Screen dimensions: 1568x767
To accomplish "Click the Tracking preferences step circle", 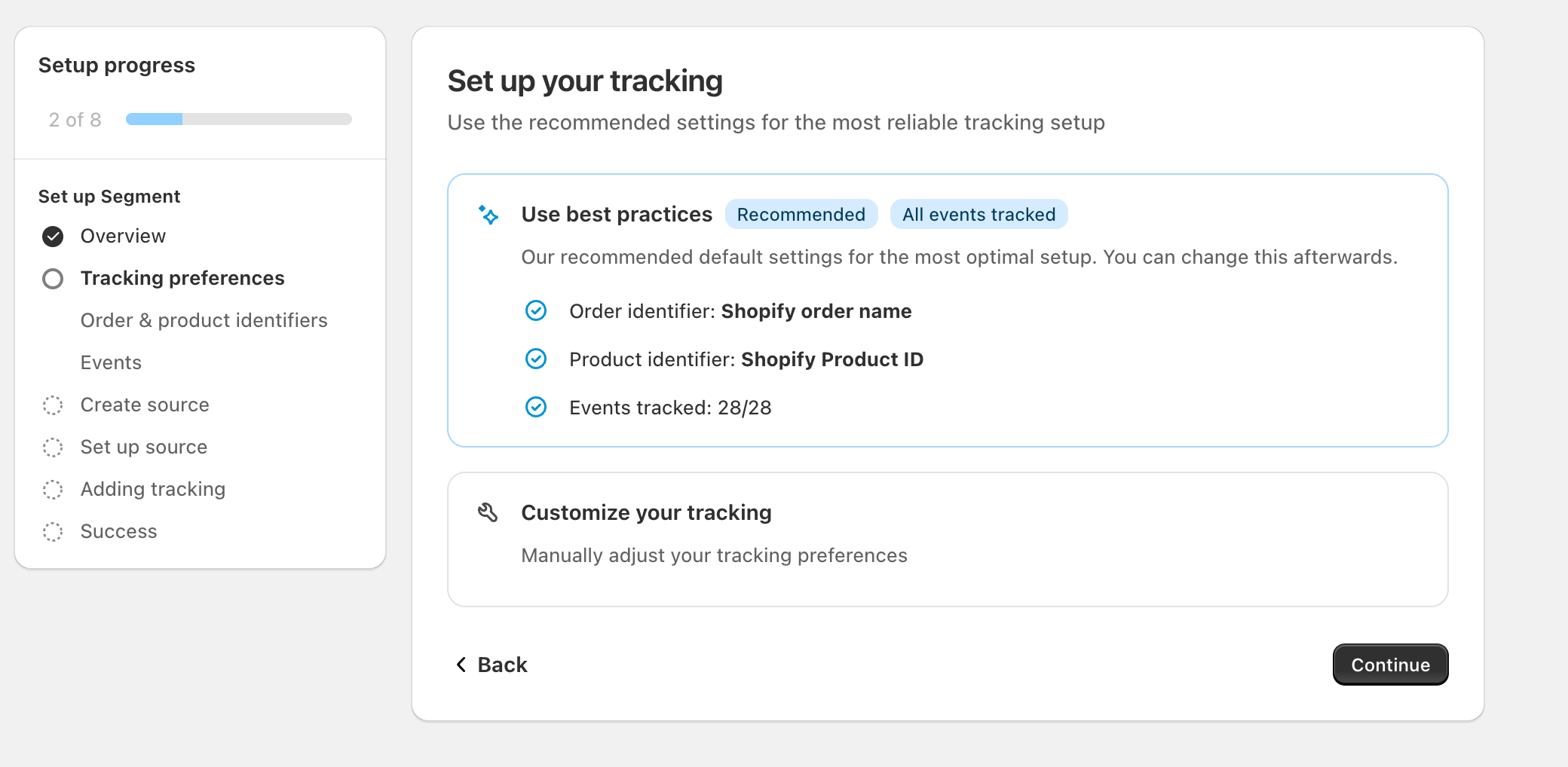I will pos(53,279).
